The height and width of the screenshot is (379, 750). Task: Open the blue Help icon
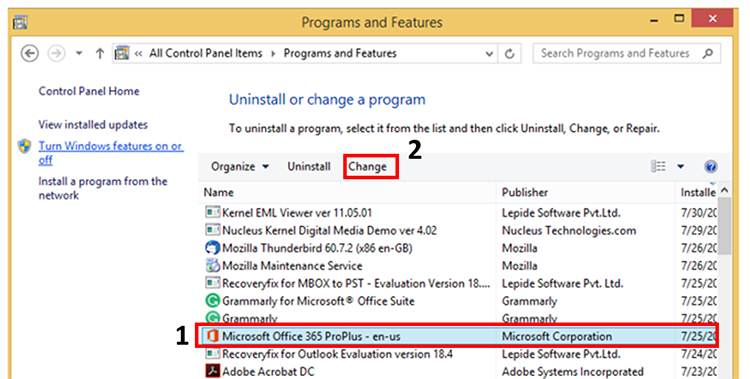coord(711,167)
